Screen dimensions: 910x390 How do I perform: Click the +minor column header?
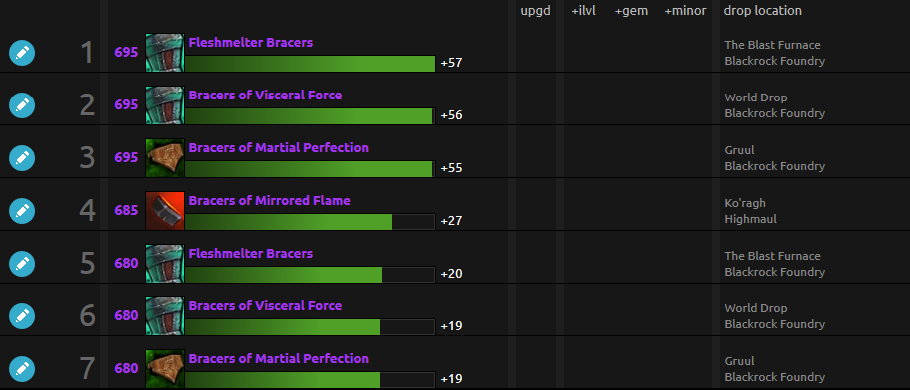click(685, 11)
